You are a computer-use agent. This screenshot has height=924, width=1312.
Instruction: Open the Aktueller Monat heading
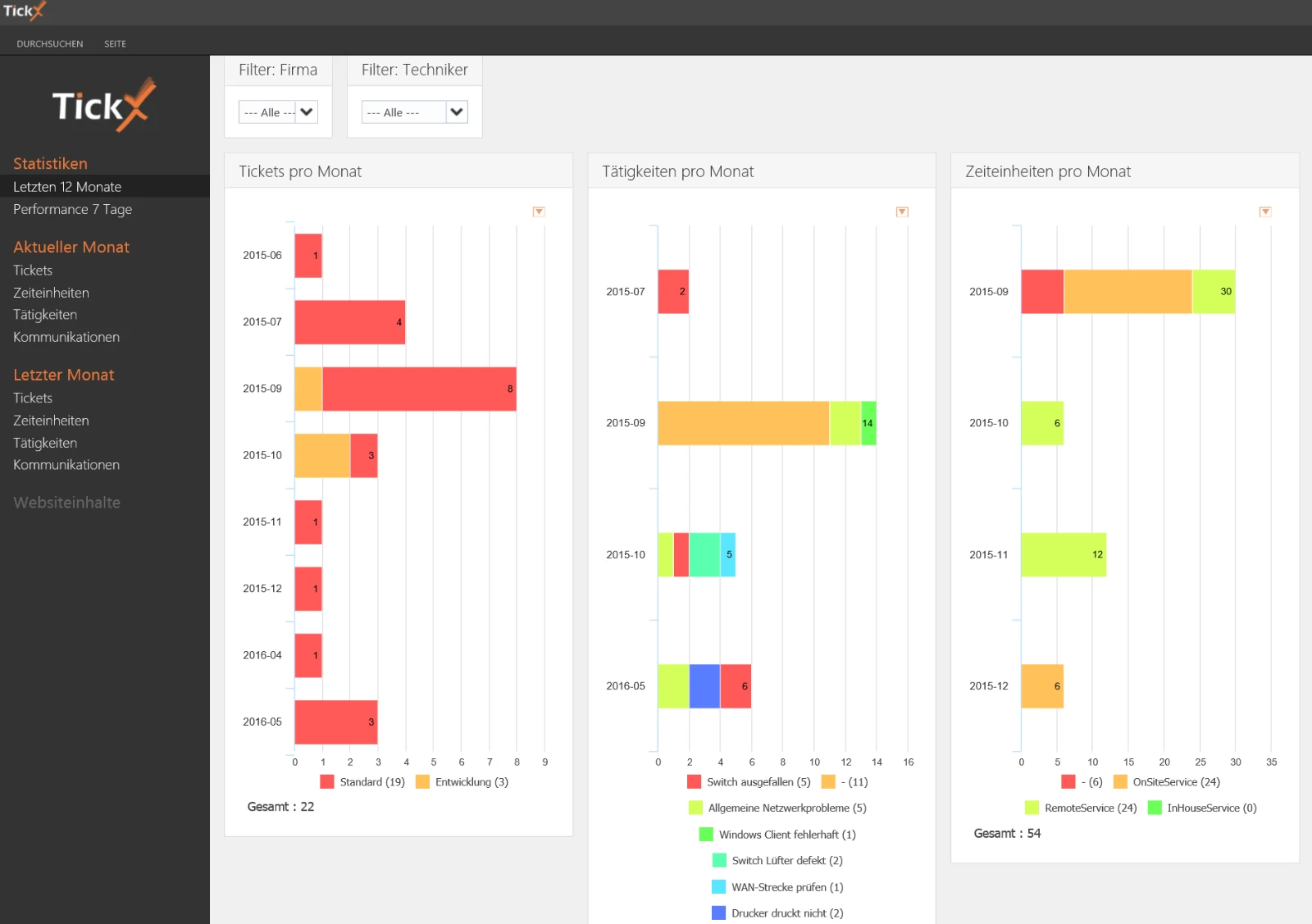click(71, 247)
